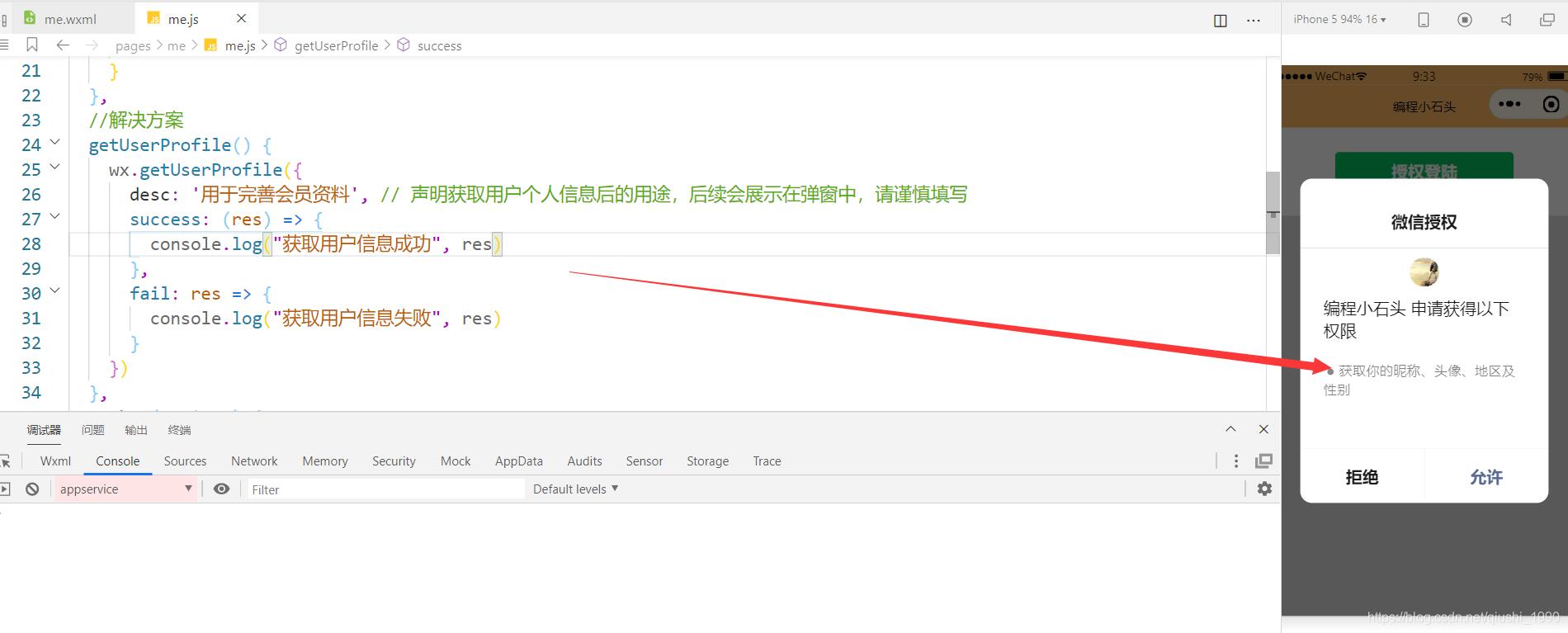Open the Console devtools tab
The image size is (1568, 633).
pos(117,461)
